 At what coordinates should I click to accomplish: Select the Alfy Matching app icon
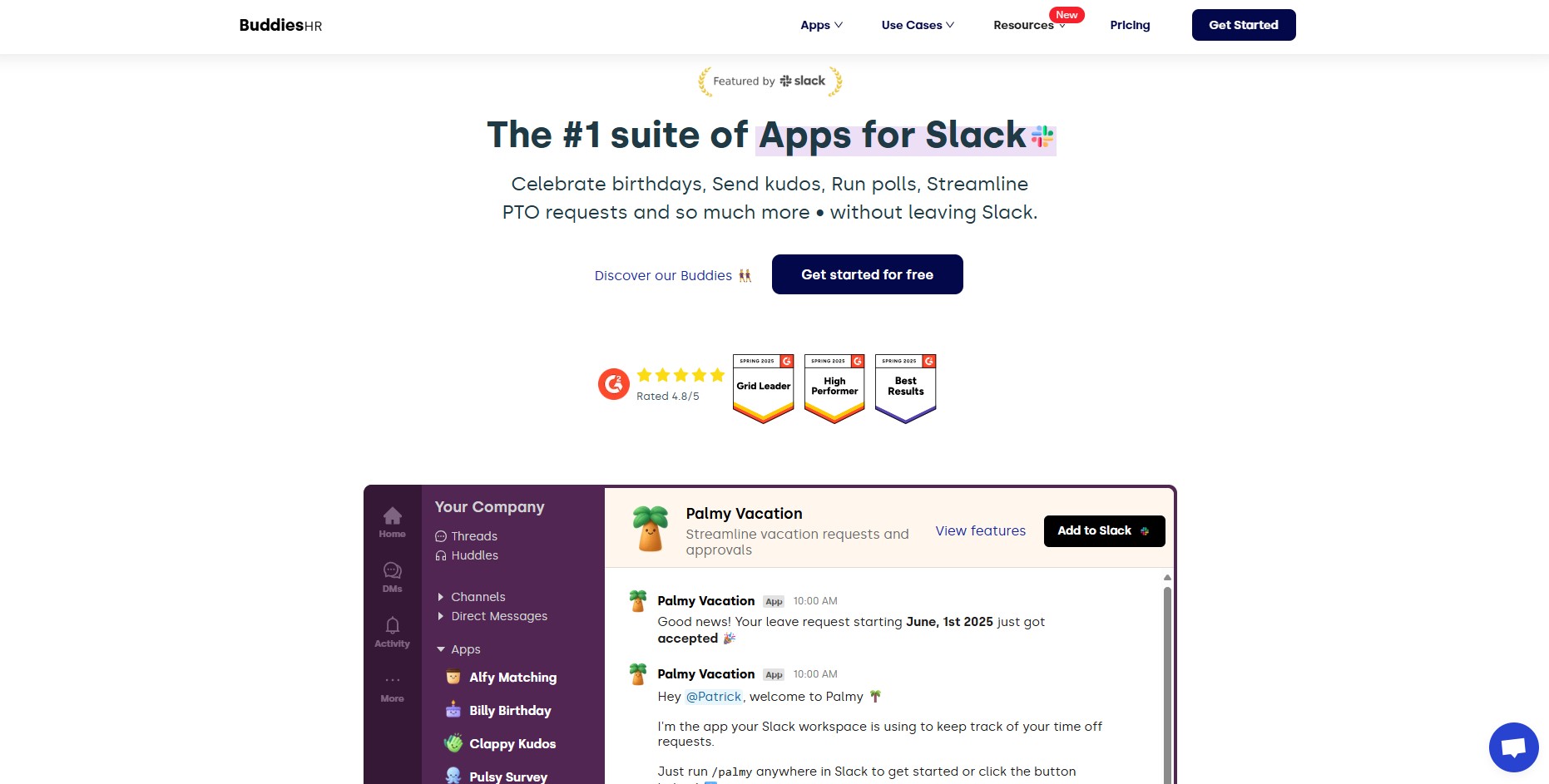coord(453,677)
